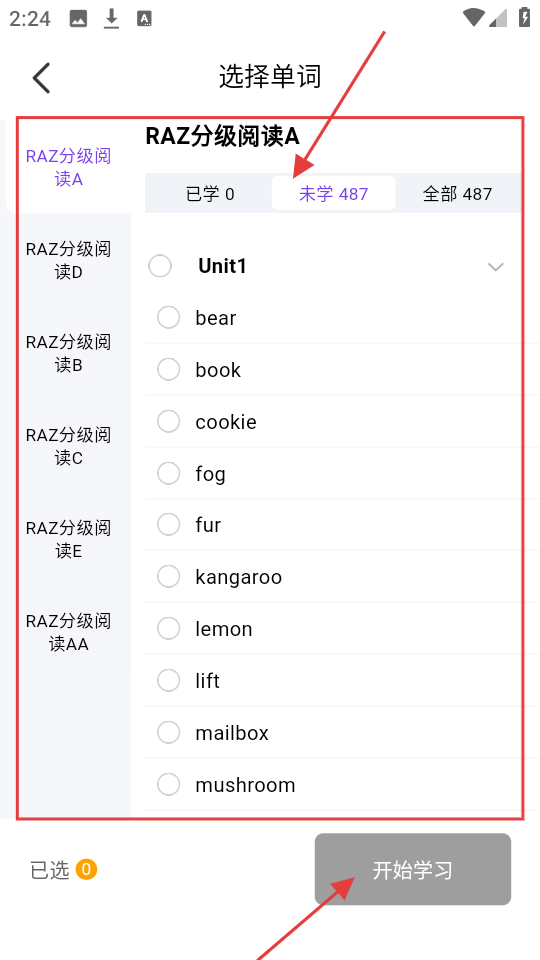540x960 pixels.
Task: Collapse the Unit1 chevron
Action: pyautogui.click(x=495, y=267)
